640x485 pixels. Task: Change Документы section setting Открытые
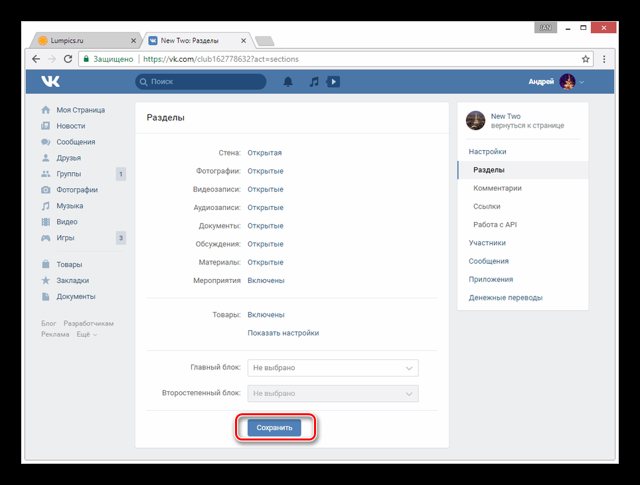(265, 226)
